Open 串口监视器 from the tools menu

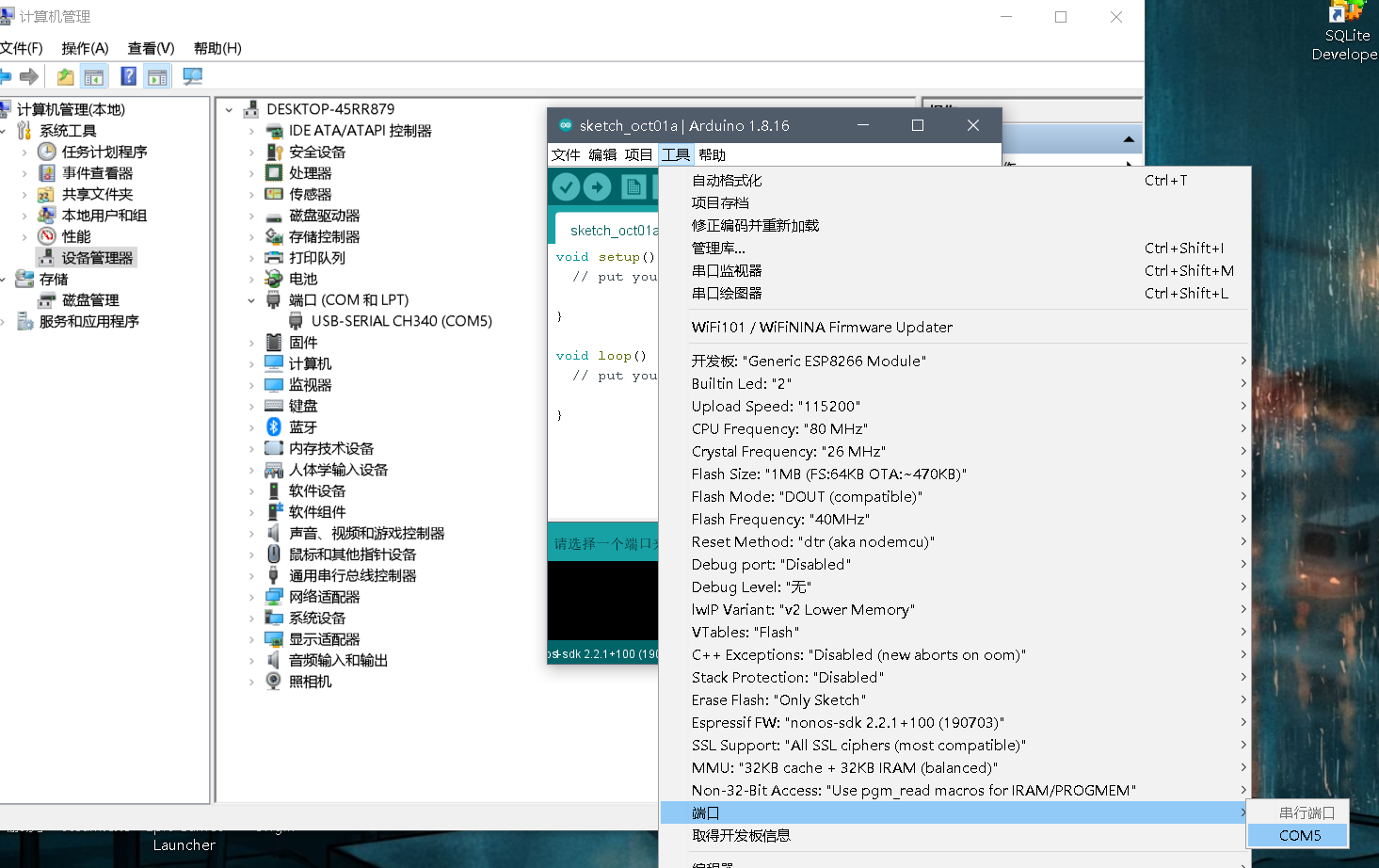coord(954,270)
